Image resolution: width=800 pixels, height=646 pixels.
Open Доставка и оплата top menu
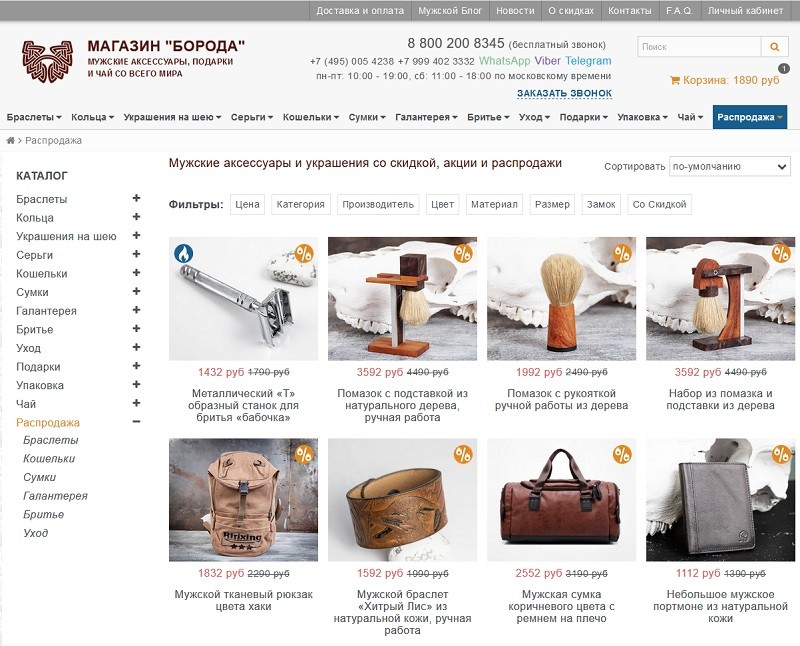[360, 11]
